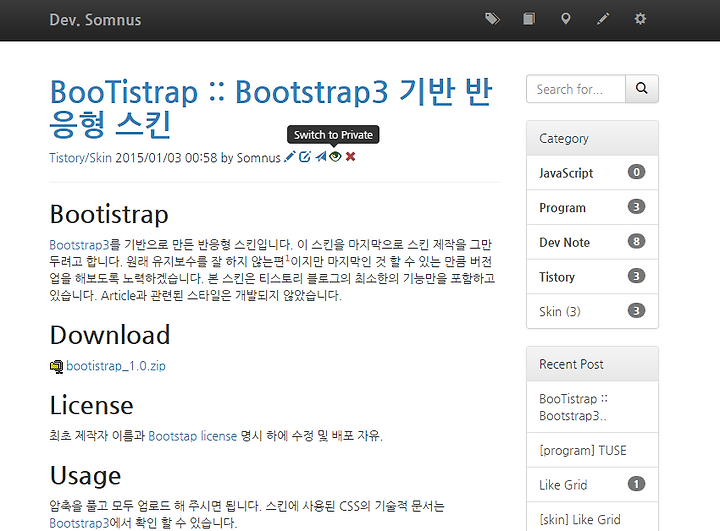
Task: Select Tistory category
Action: pos(592,277)
